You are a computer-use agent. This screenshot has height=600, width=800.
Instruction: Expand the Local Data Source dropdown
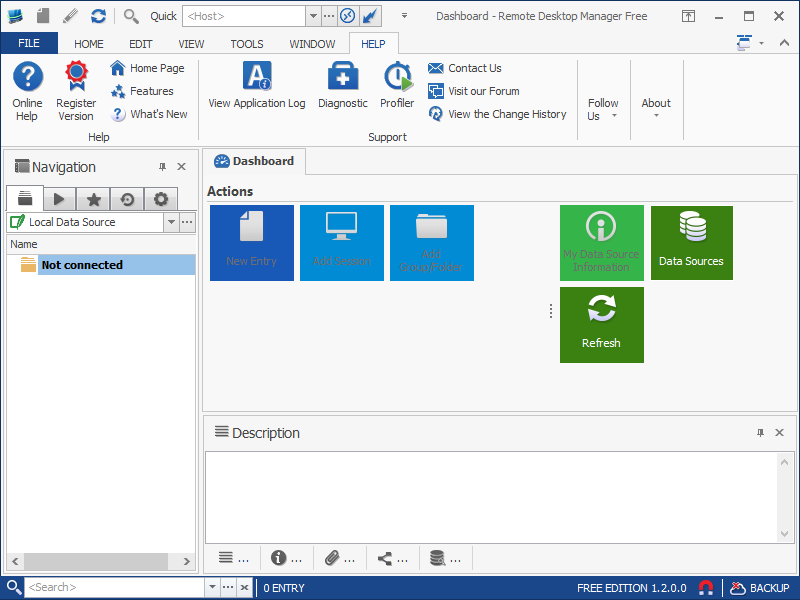[171, 222]
